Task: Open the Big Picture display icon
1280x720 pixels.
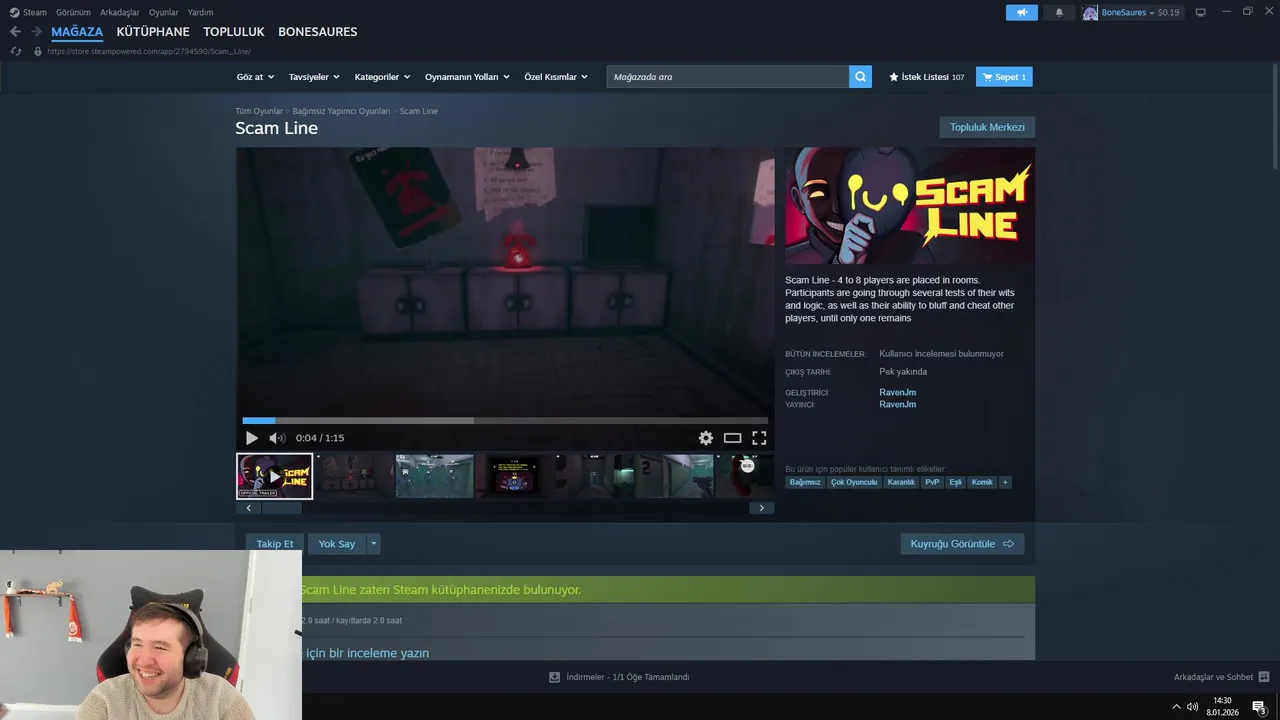Action: 1200,12
